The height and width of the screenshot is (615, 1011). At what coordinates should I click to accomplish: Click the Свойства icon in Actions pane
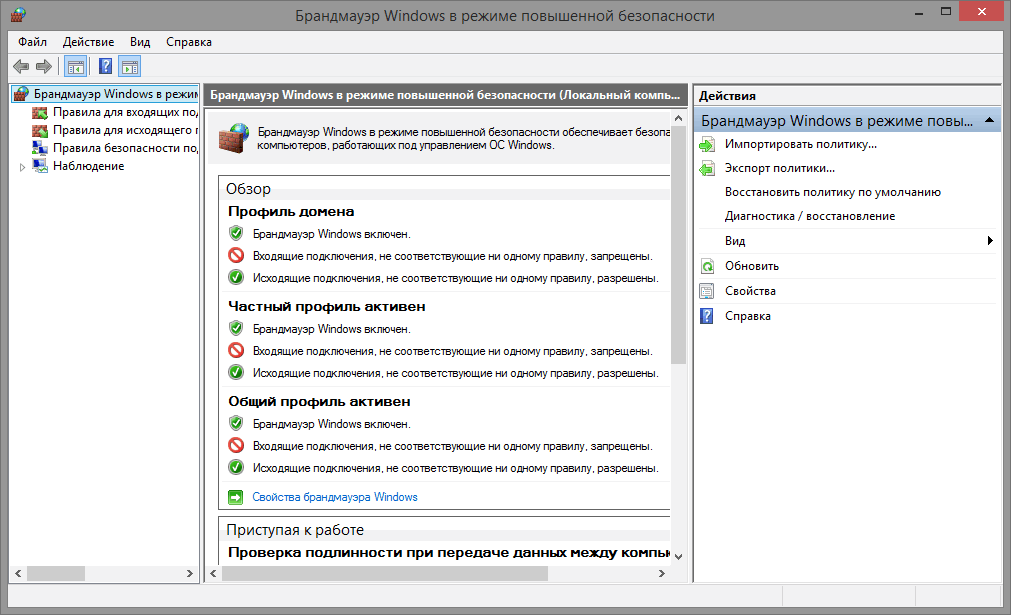[708, 291]
